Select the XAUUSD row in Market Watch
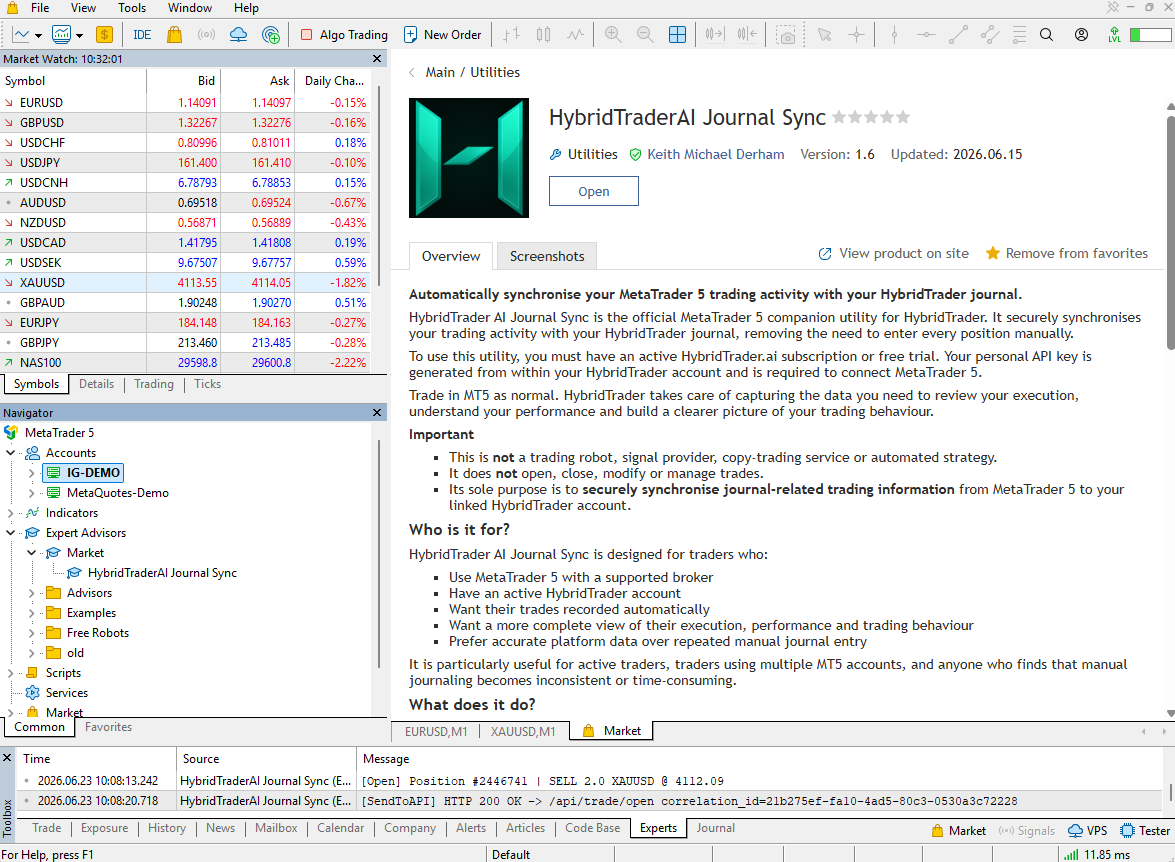The width and height of the screenshot is (1175, 862). 186,283
